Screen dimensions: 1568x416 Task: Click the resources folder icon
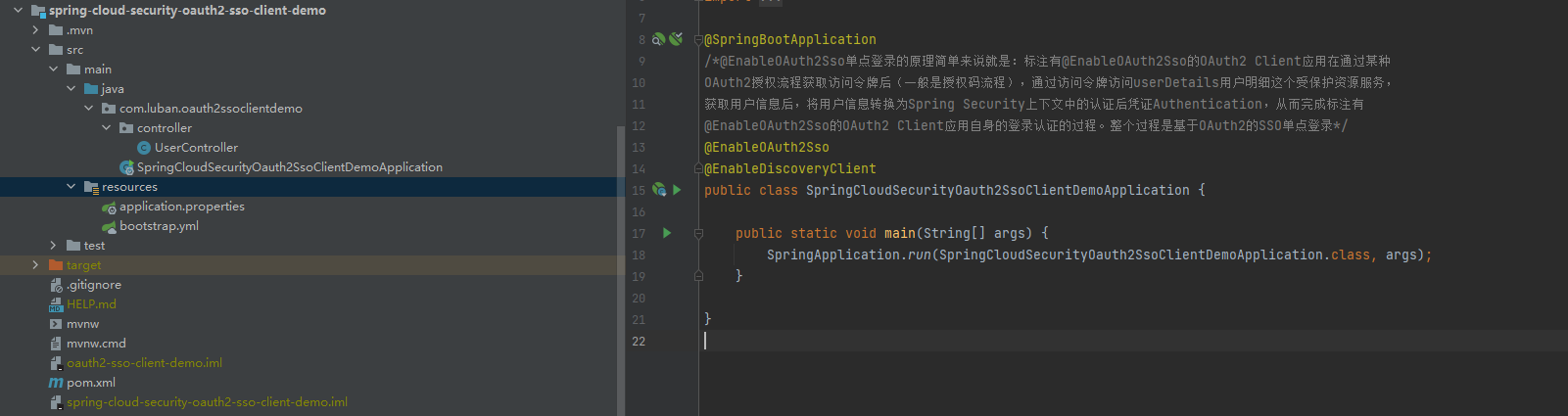pyautogui.click(x=91, y=187)
